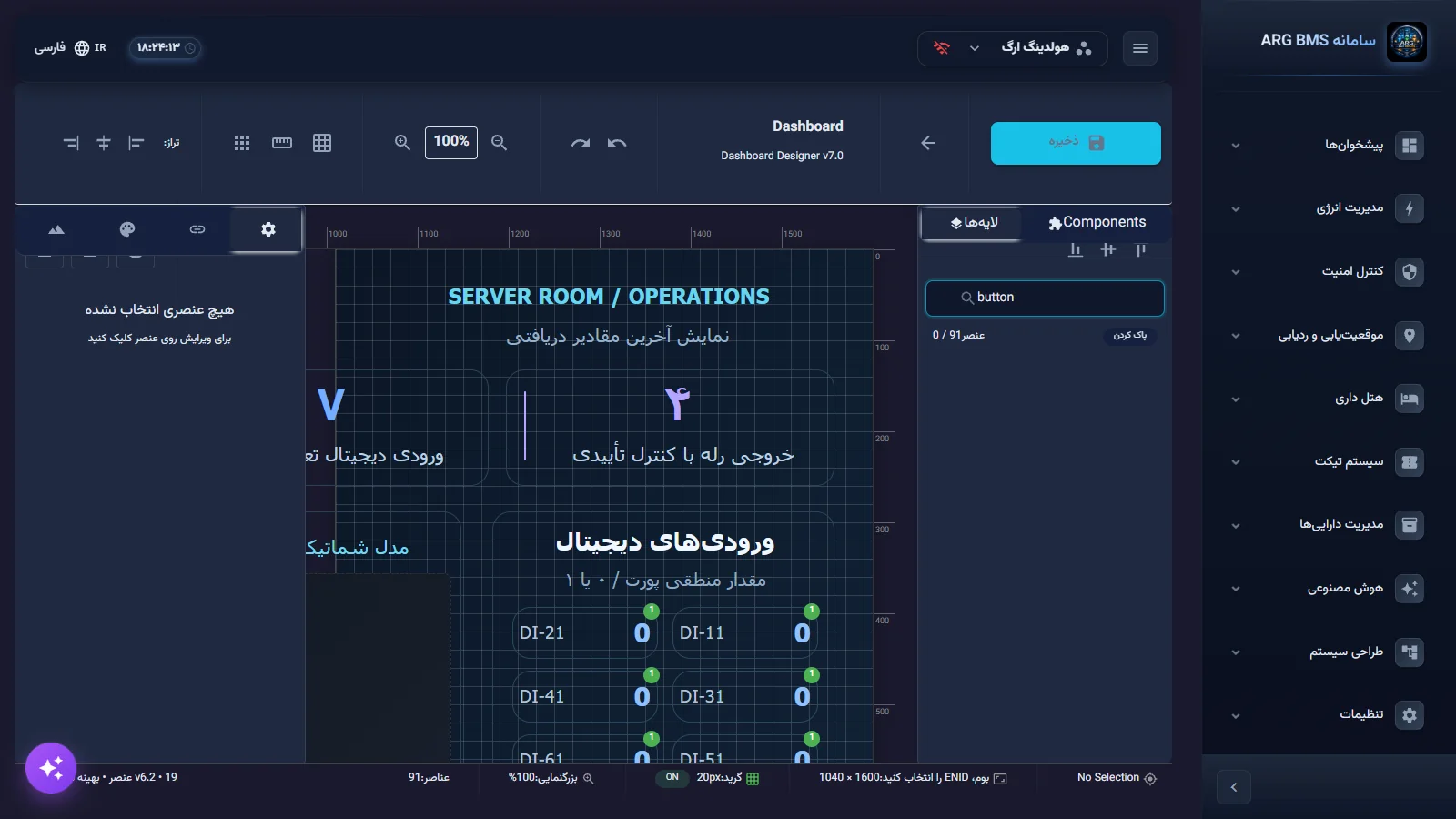Toggle the dotted snap grid icon
This screenshot has height=819, width=1456.
coord(242,143)
